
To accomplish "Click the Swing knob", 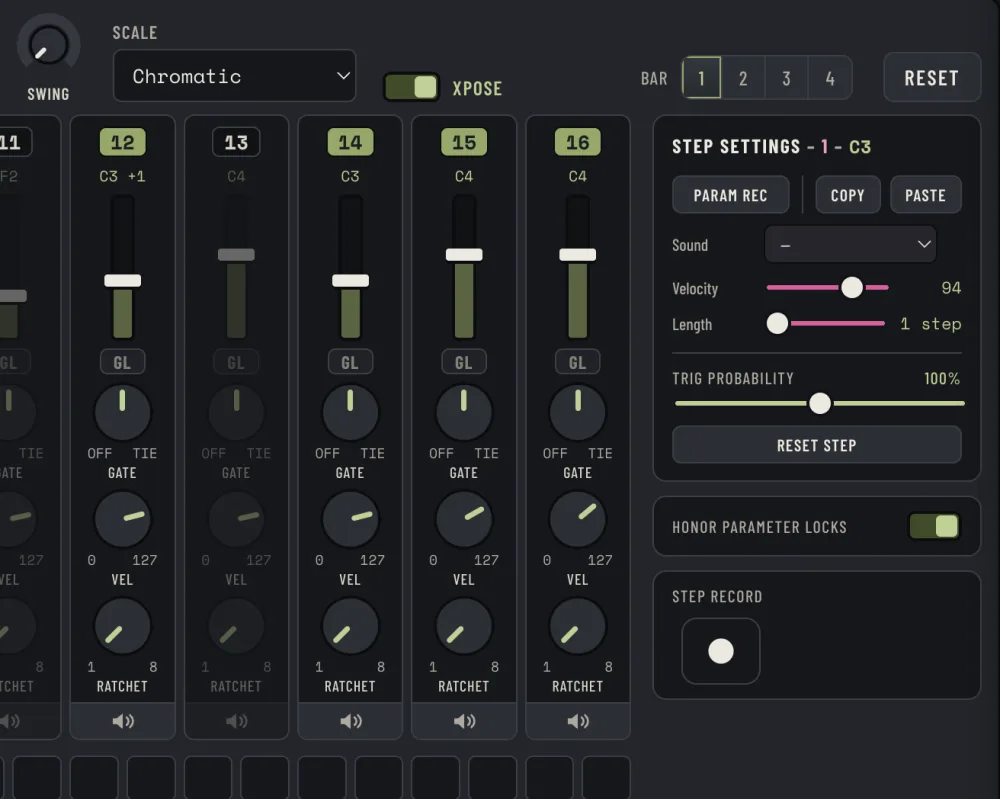I will point(48,46).
